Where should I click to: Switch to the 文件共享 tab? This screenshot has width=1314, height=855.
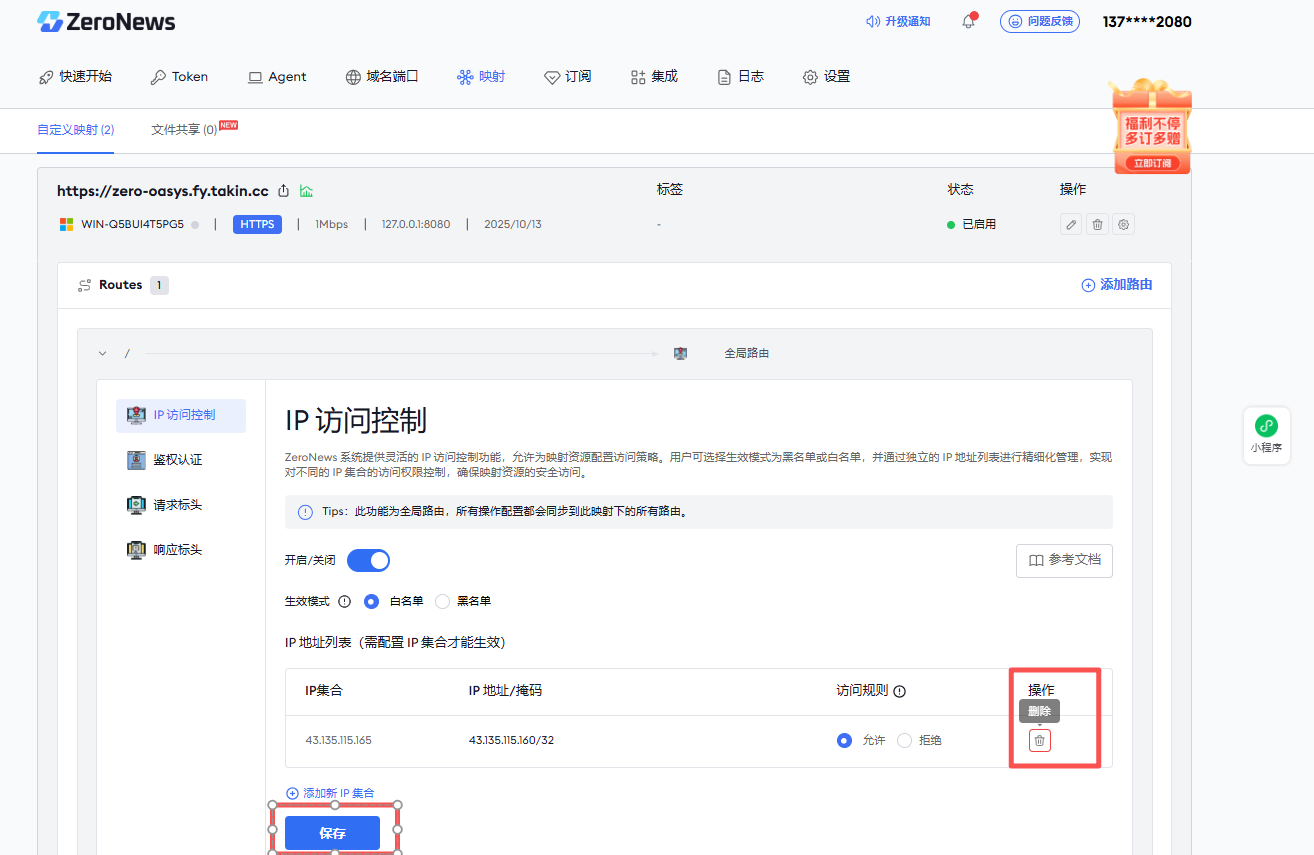(184, 130)
